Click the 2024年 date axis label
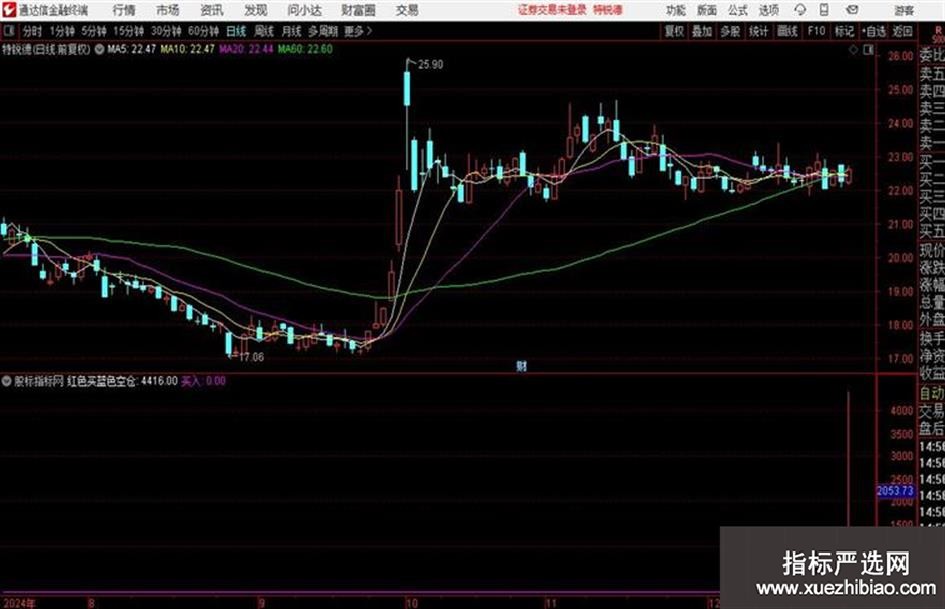 (x=19, y=603)
